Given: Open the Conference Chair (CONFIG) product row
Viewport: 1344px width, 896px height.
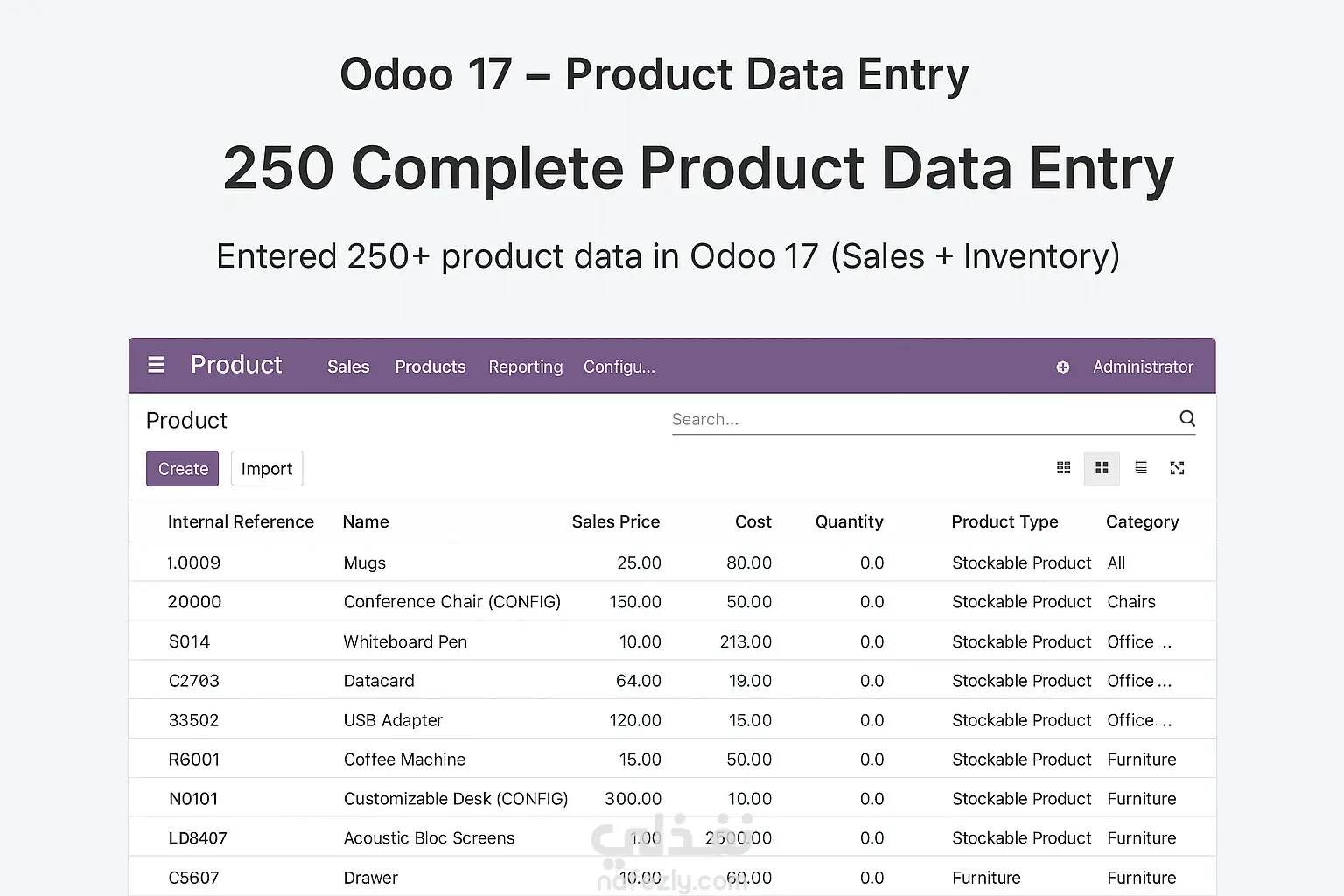Looking at the screenshot, I should click(451, 602).
